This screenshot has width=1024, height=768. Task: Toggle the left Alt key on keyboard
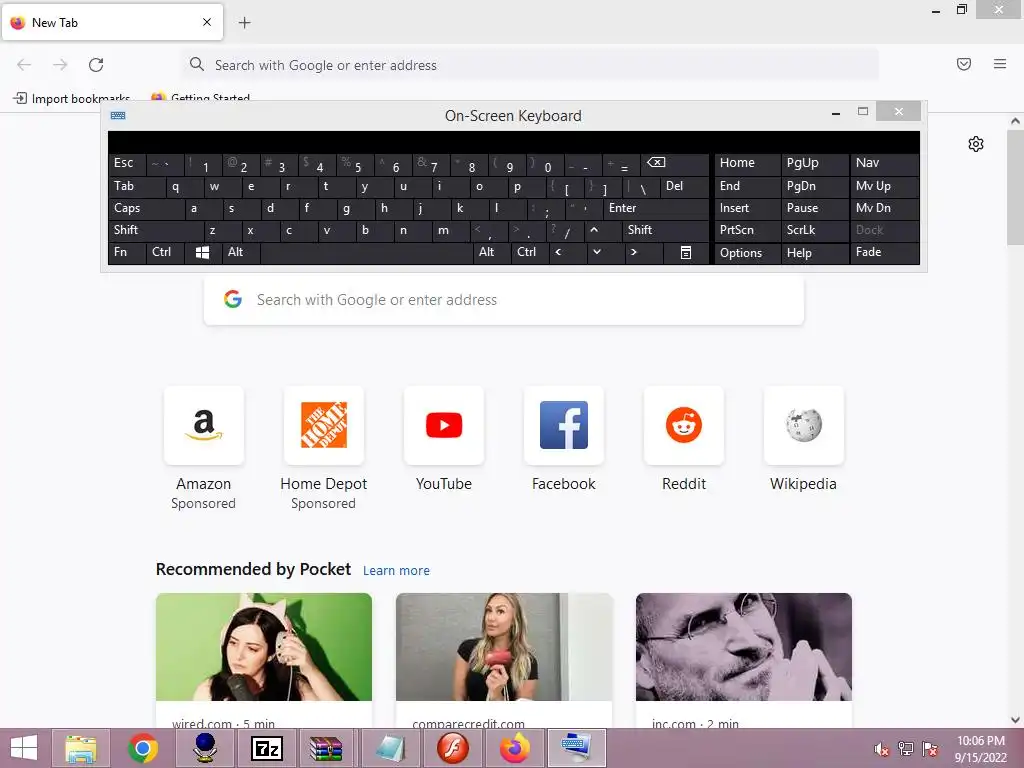coord(240,253)
